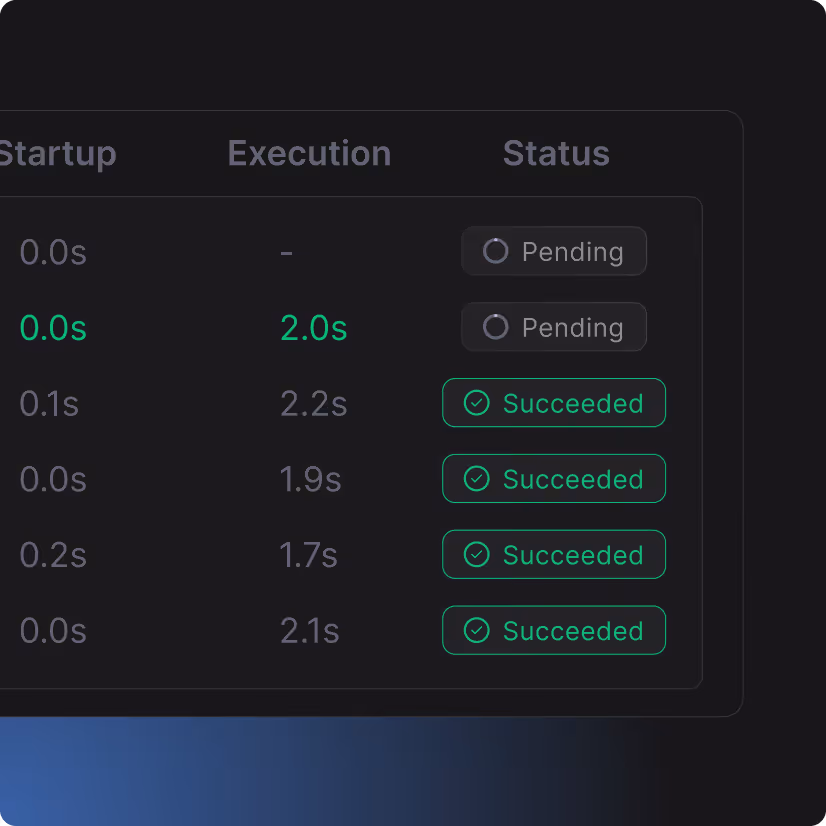Select the 2.1s execution value
Viewport: 826px width, 826px height.
pyautogui.click(x=309, y=631)
